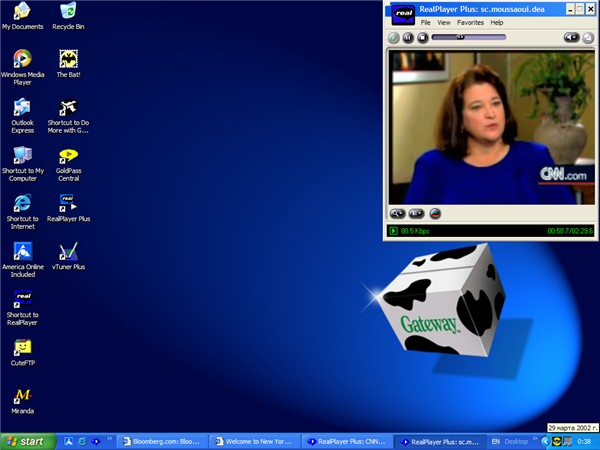Select the CuteFTP desktop icon
The image size is (600, 450).
click(23, 352)
